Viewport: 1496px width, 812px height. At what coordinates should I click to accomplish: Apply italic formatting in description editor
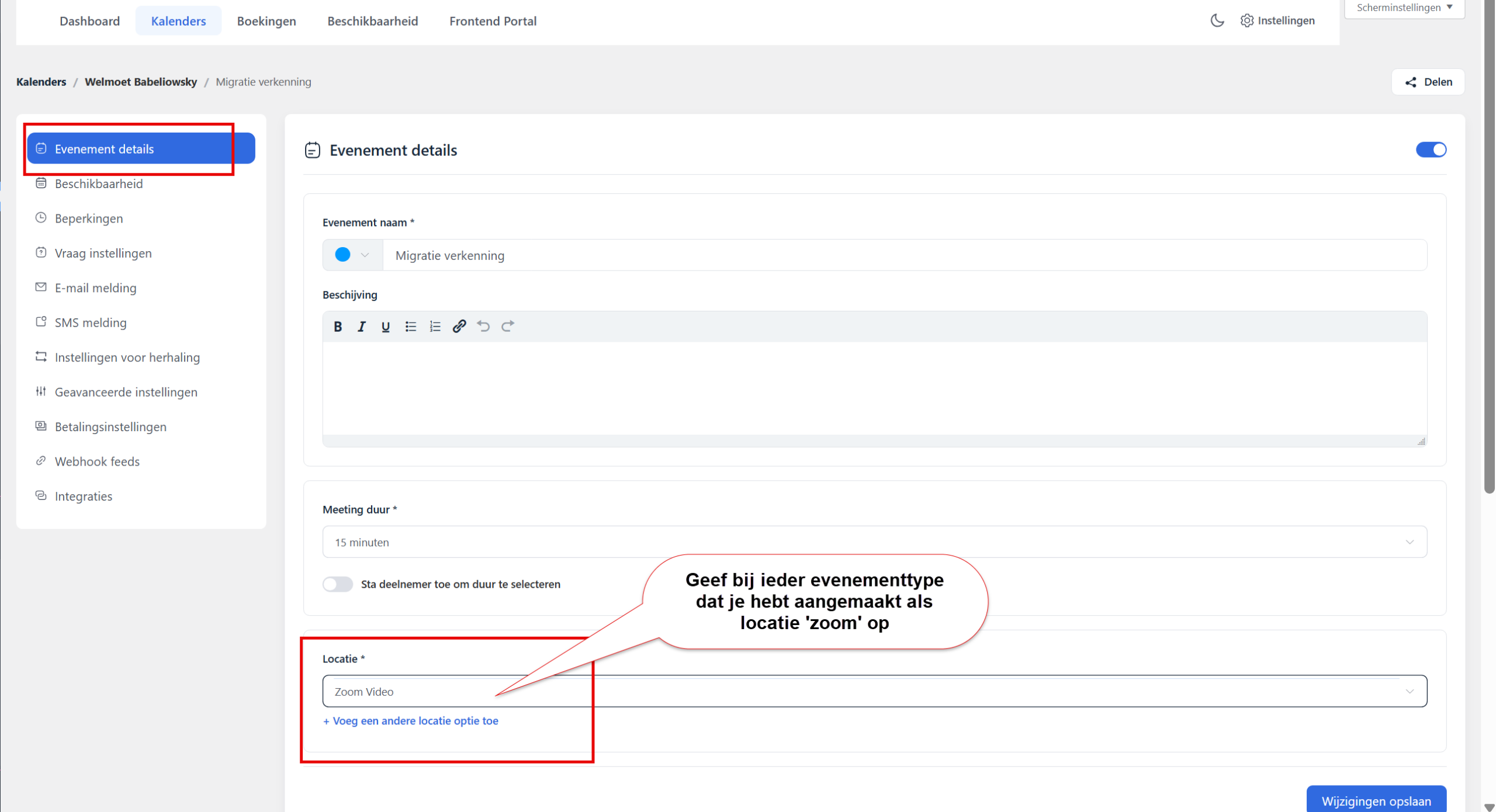[x=362, y=327]
